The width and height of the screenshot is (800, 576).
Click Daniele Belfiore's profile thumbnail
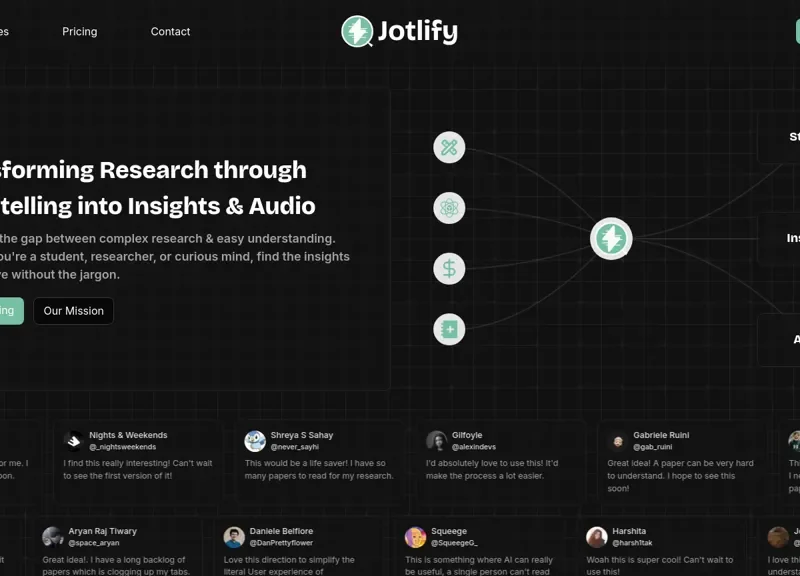pyautogui.click(x=234, y=535)
